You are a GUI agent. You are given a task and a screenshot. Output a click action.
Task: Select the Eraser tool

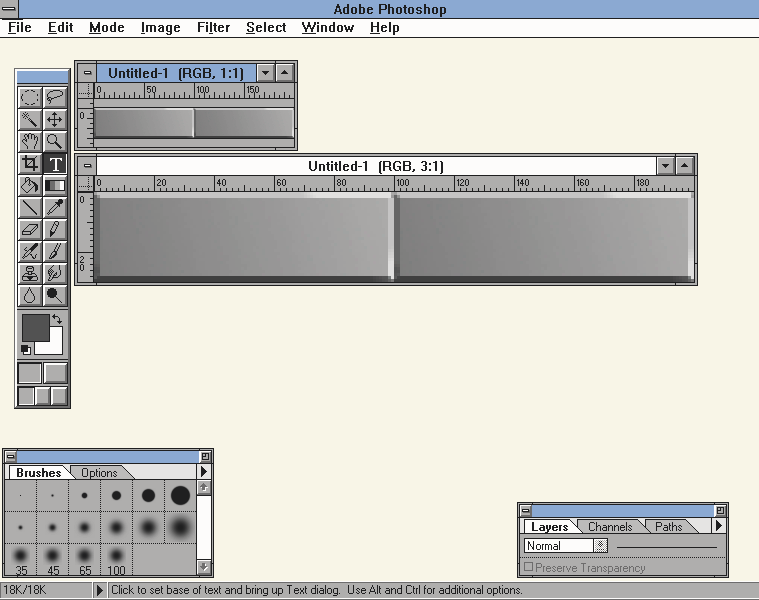click(30, 229)
